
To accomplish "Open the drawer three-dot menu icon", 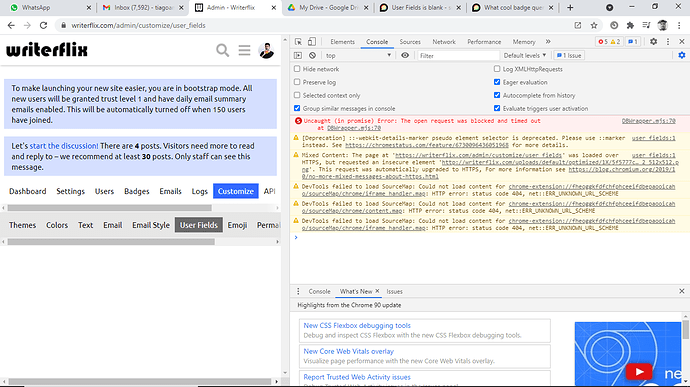I will coord(298,291).
